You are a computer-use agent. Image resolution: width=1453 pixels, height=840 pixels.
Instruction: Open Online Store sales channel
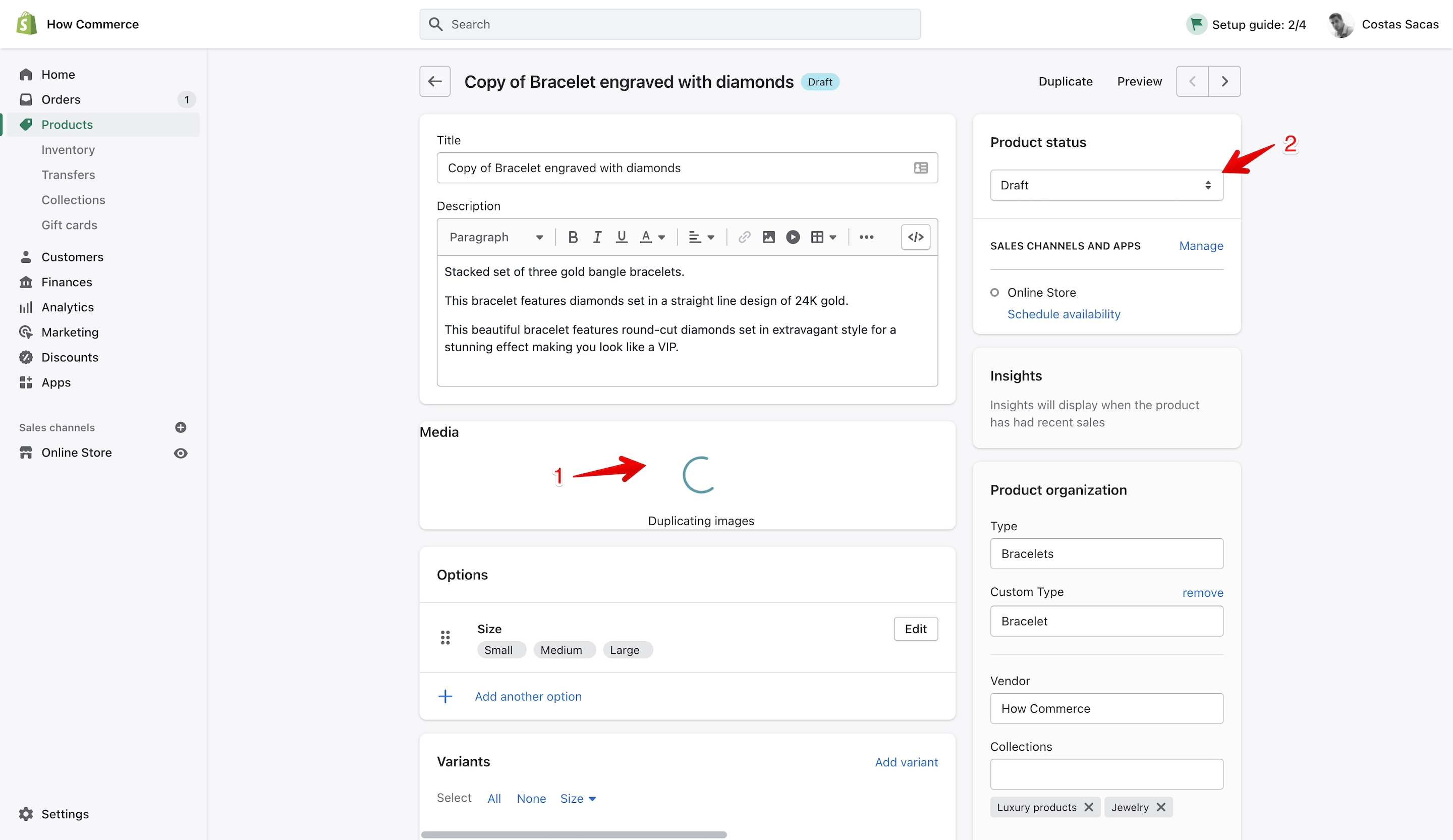[76, 452]
